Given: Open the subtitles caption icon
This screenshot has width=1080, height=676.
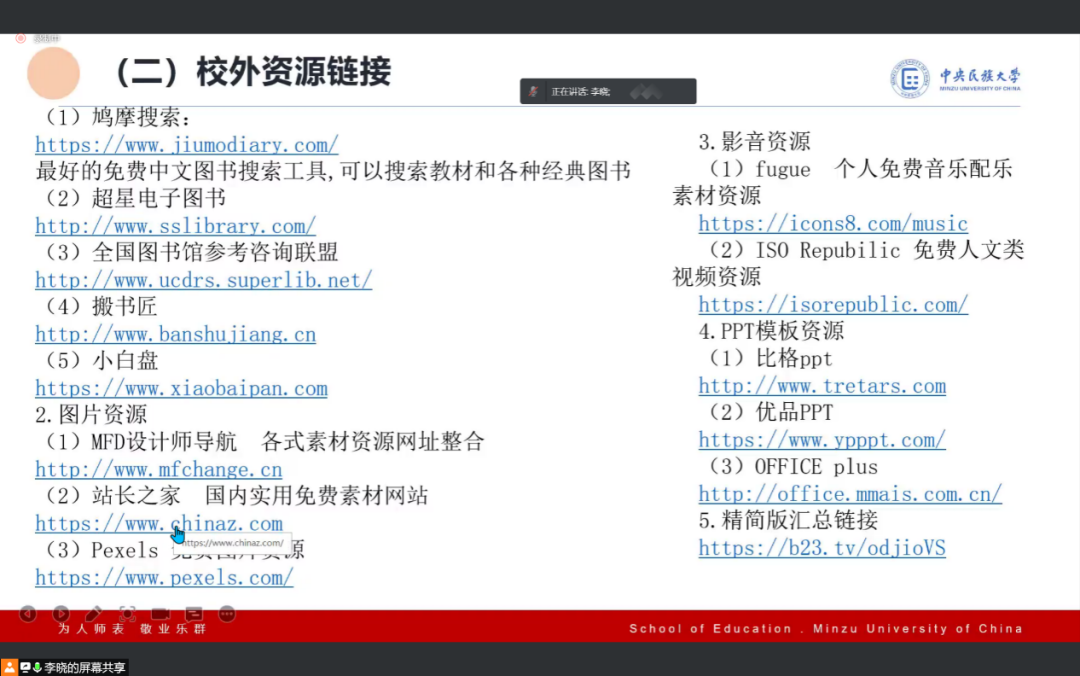Looking at the screenshot, I should tap(194, 613).
